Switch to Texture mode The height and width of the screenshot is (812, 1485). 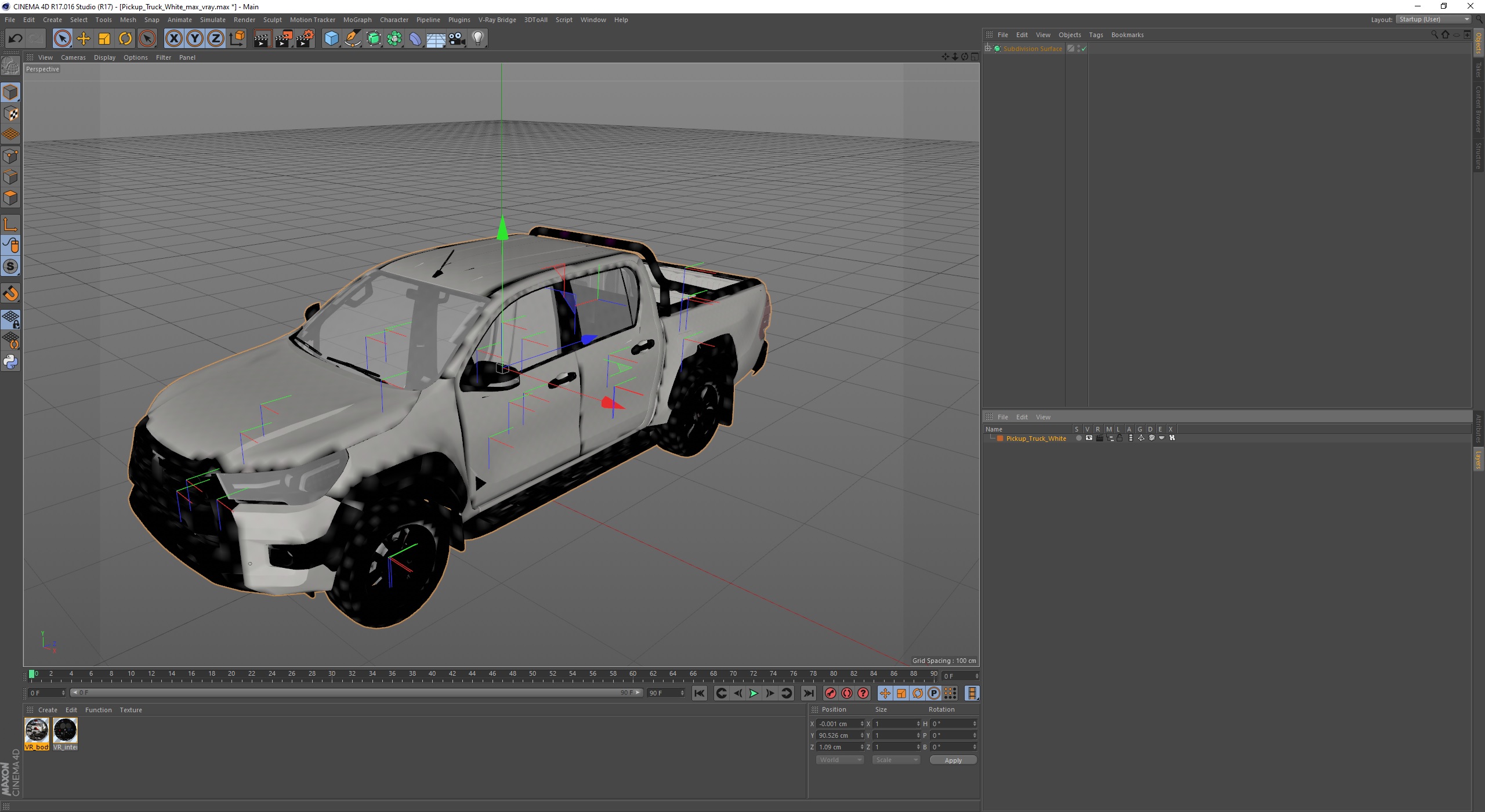click(10, 114)
